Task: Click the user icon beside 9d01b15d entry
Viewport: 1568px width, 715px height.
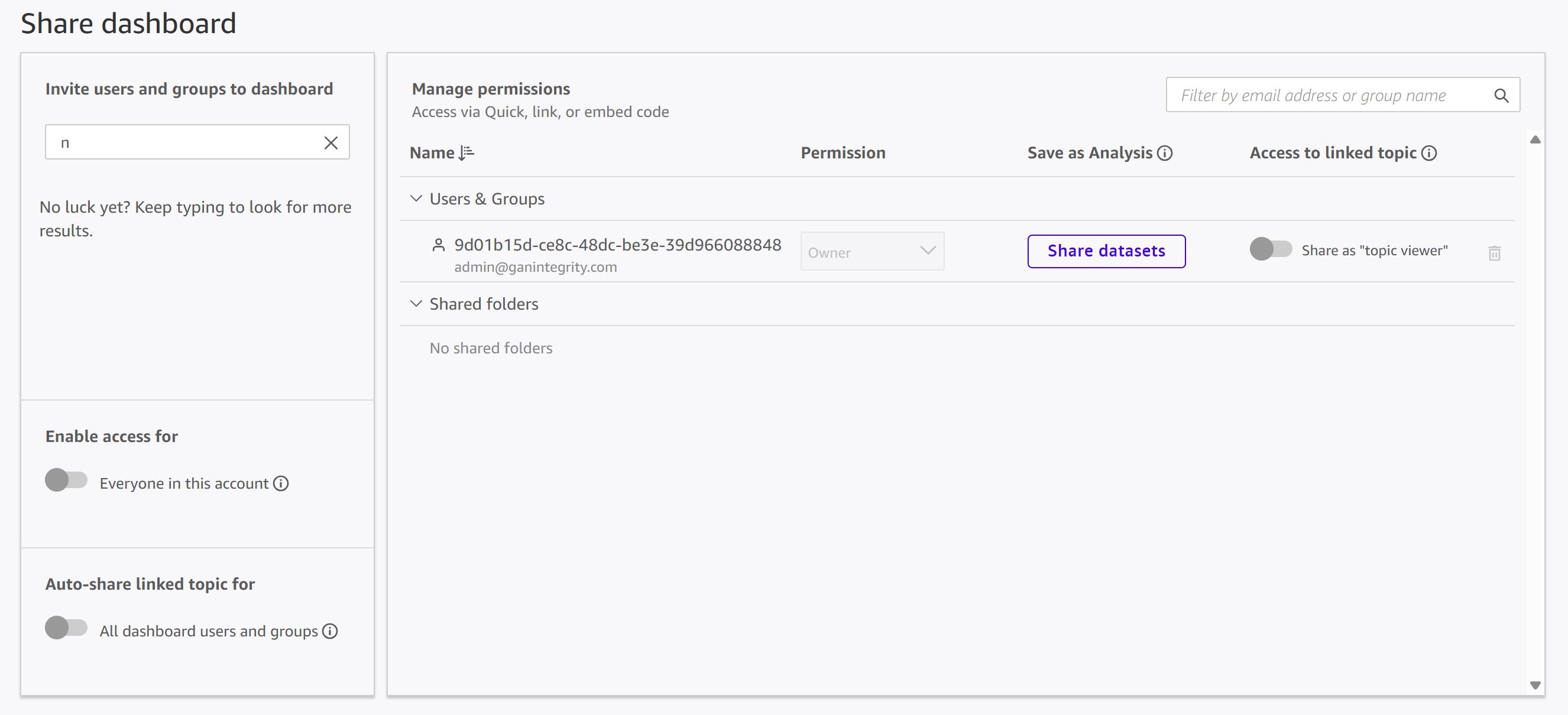Action: pos(438,245)
